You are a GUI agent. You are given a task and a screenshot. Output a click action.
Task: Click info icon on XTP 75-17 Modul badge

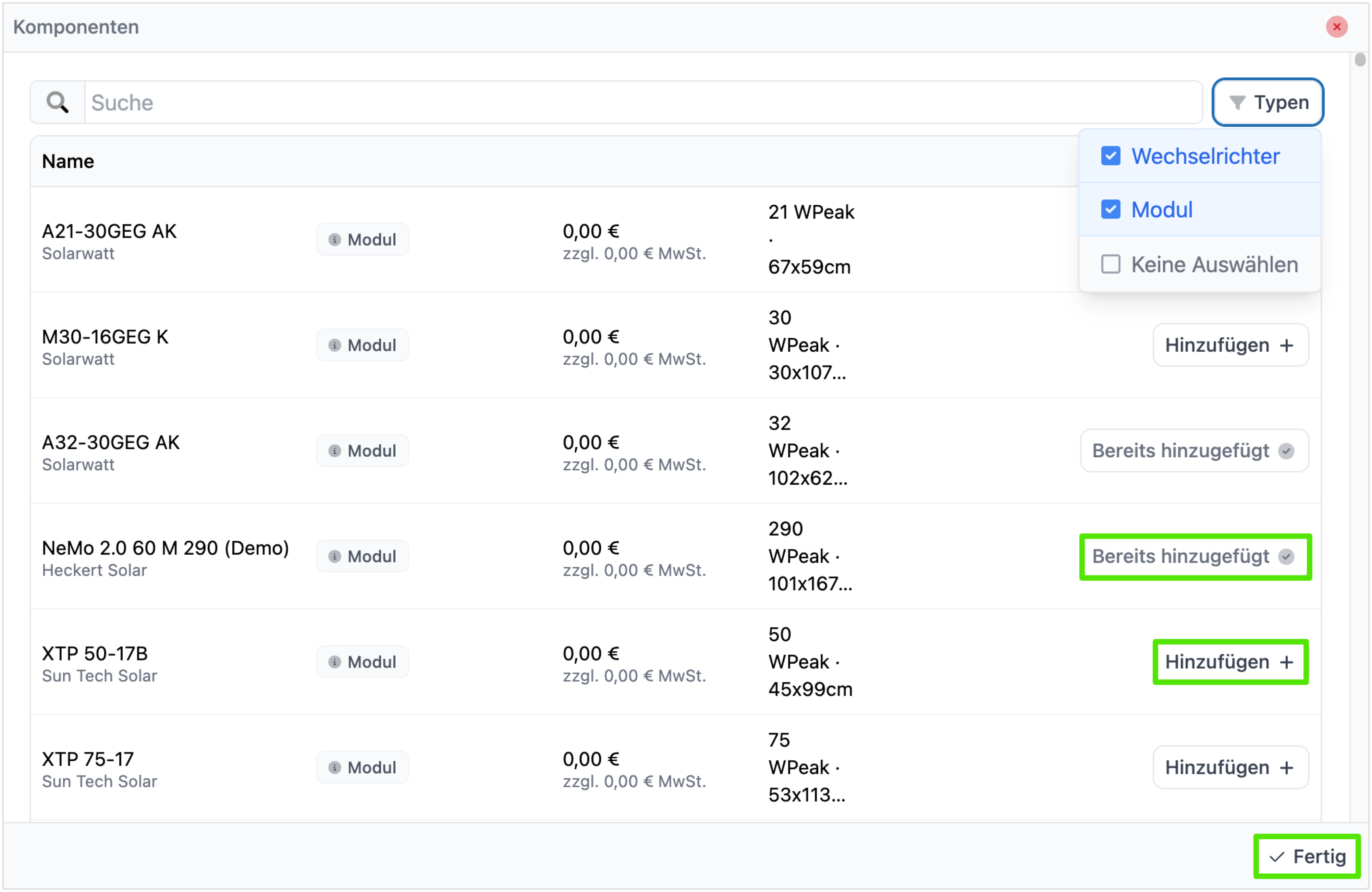[334, 767]
